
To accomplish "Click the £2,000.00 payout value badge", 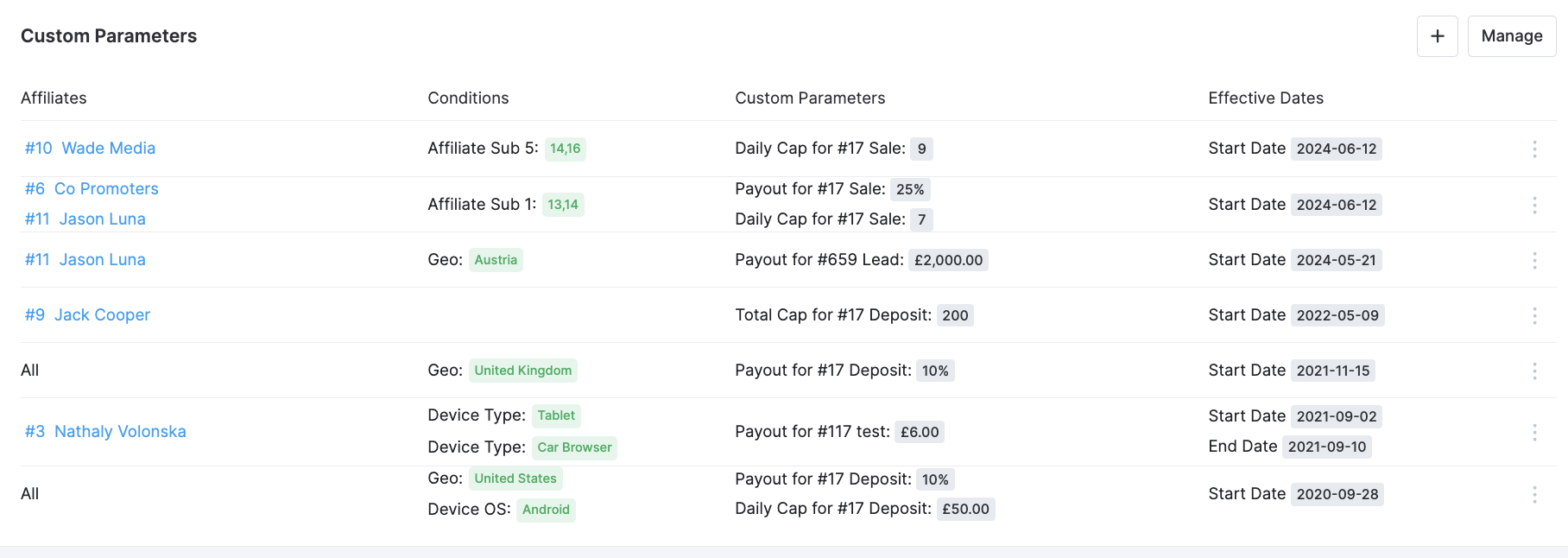I will (x=948, y=260).
